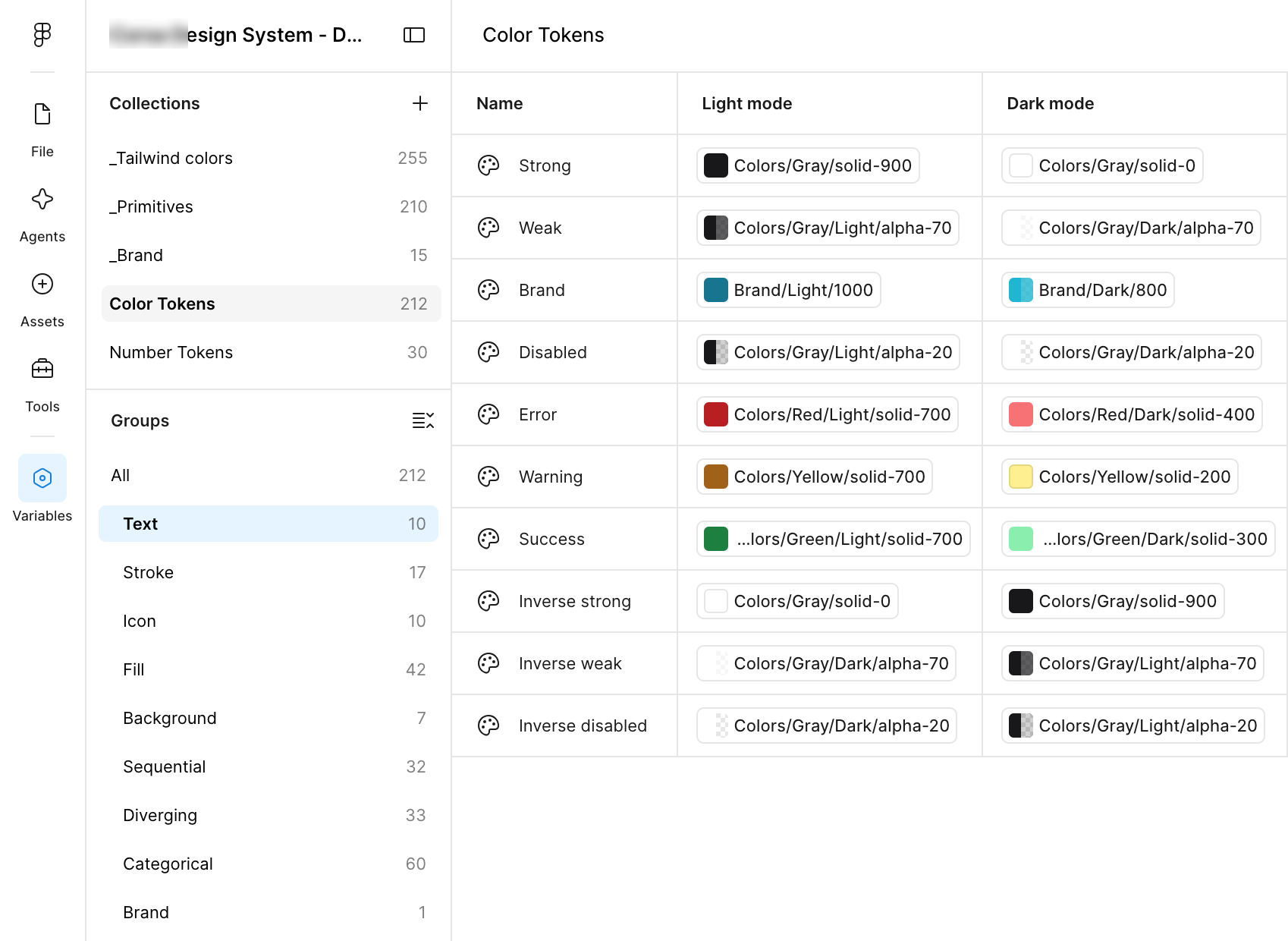Collapse groups list with the Groups header icon
1288x941 pixels.
pos(423,420)
